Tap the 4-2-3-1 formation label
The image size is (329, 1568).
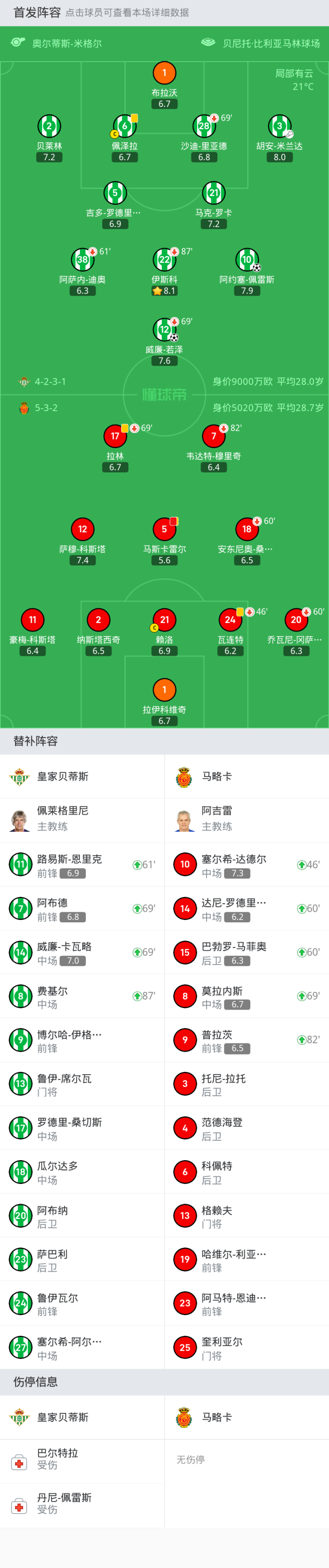point(50,382)
